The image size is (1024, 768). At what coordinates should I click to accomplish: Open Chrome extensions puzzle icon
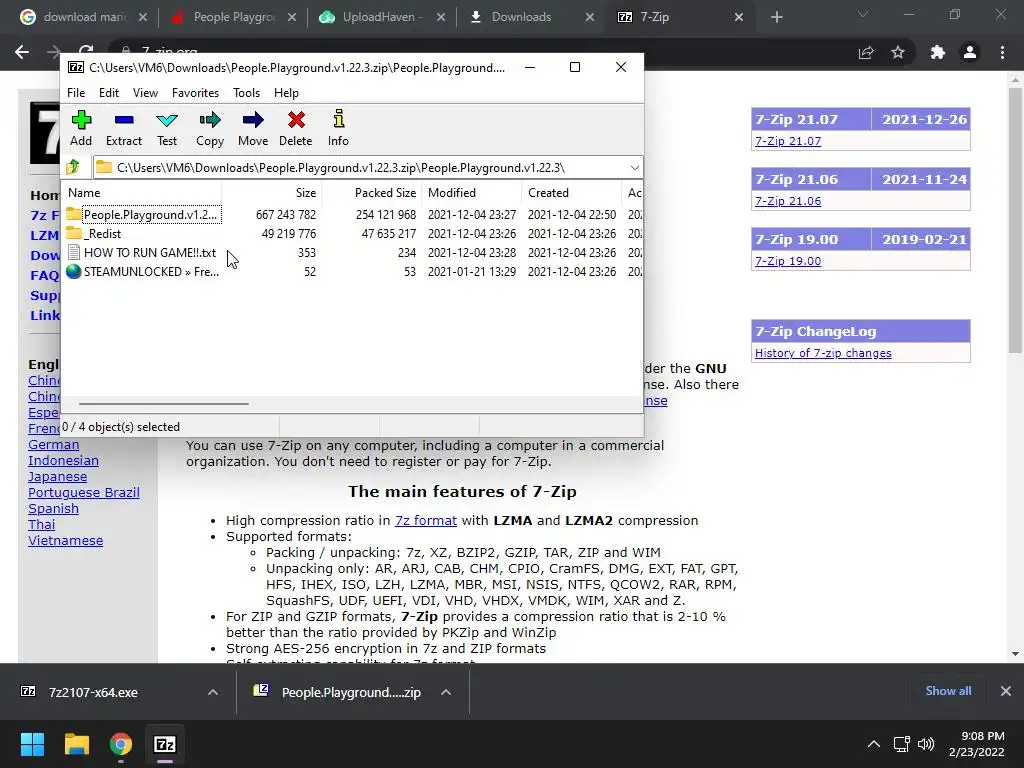pos(938,52)
